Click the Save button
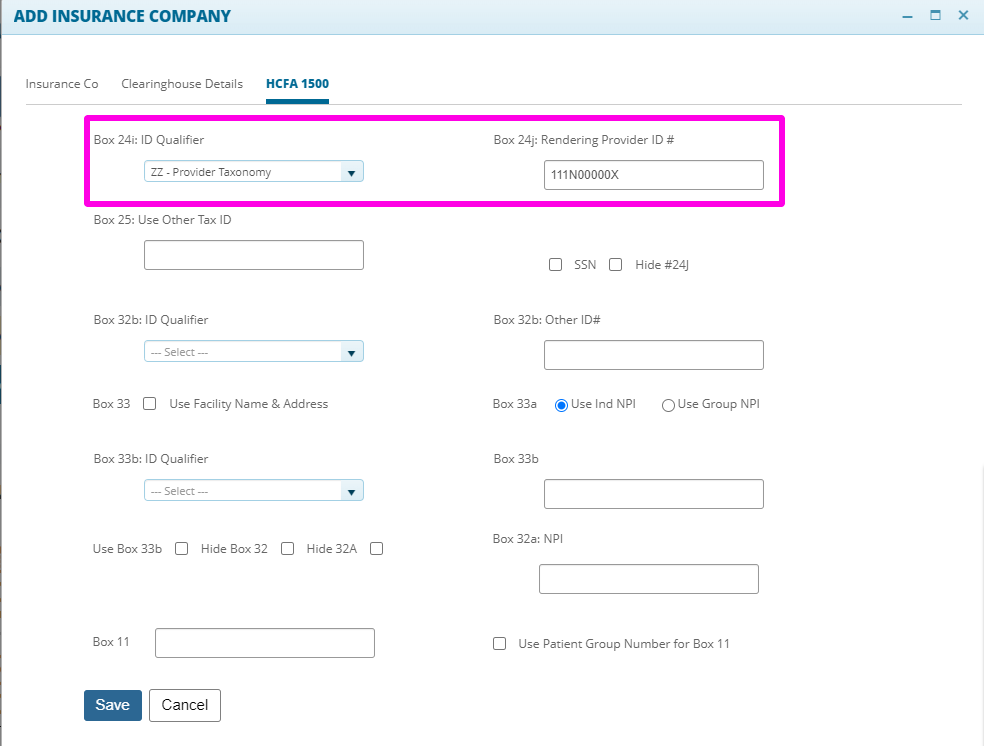984x746 pixels. 112,705
